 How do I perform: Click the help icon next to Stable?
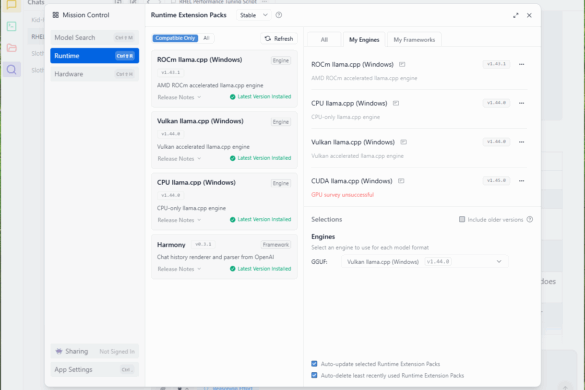pos(279,15)
